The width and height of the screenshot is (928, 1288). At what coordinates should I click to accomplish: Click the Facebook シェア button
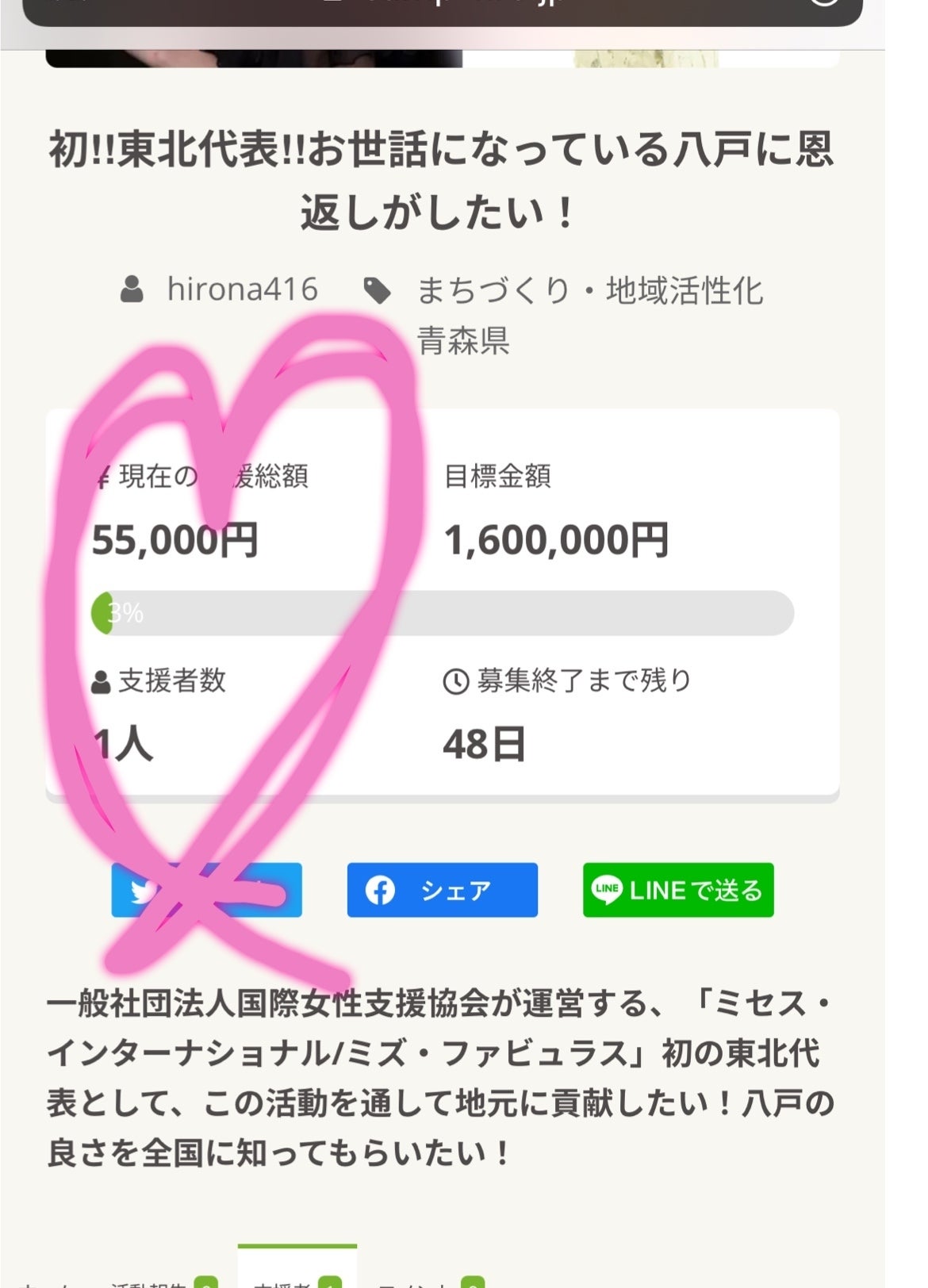tap(442, 890)
